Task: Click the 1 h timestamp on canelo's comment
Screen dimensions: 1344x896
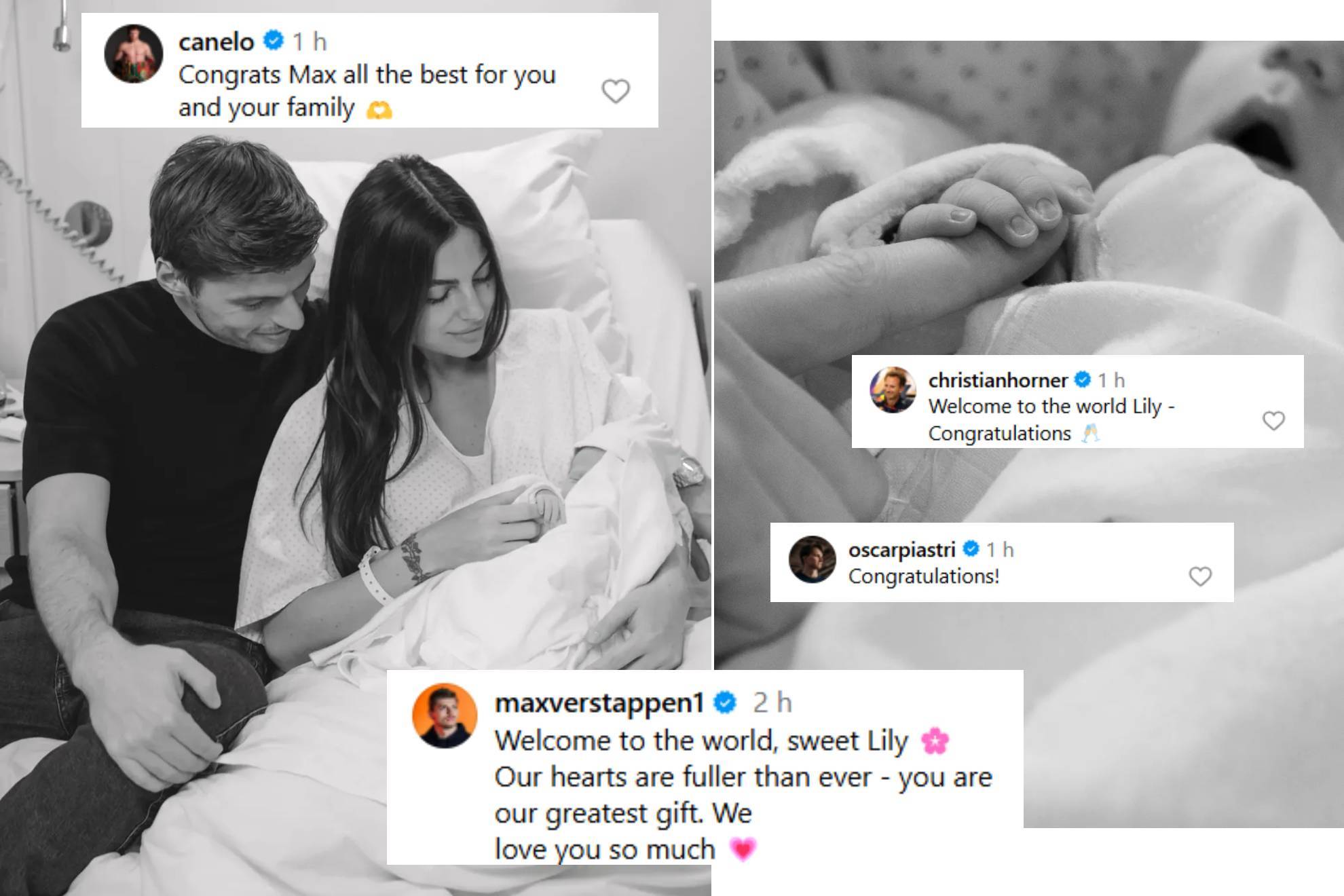Action: (x=310, y=42)
